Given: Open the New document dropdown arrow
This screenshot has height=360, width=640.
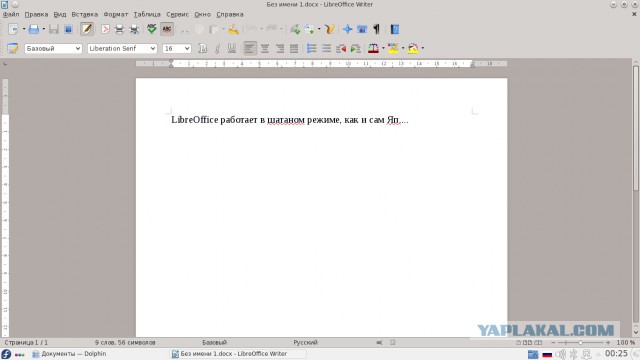Looking at the screenshot, I should [x=24, y=29].
